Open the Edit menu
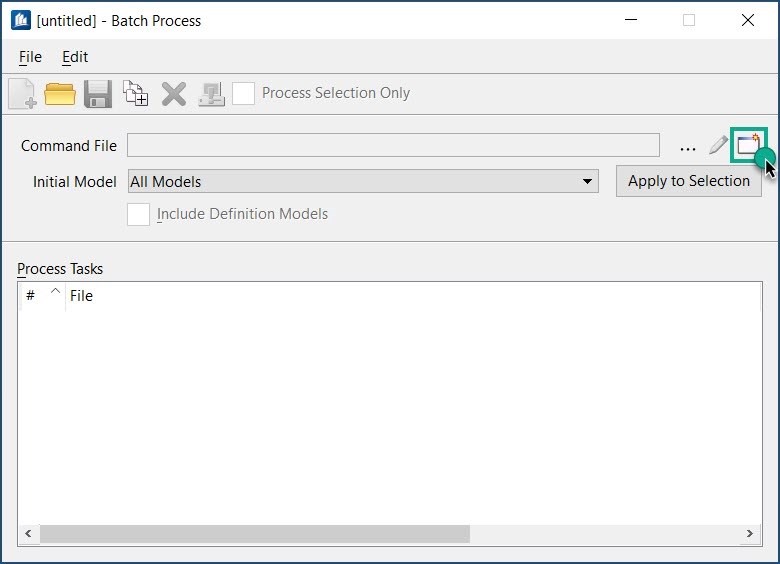The image size is (780, 564). point(75,57)
